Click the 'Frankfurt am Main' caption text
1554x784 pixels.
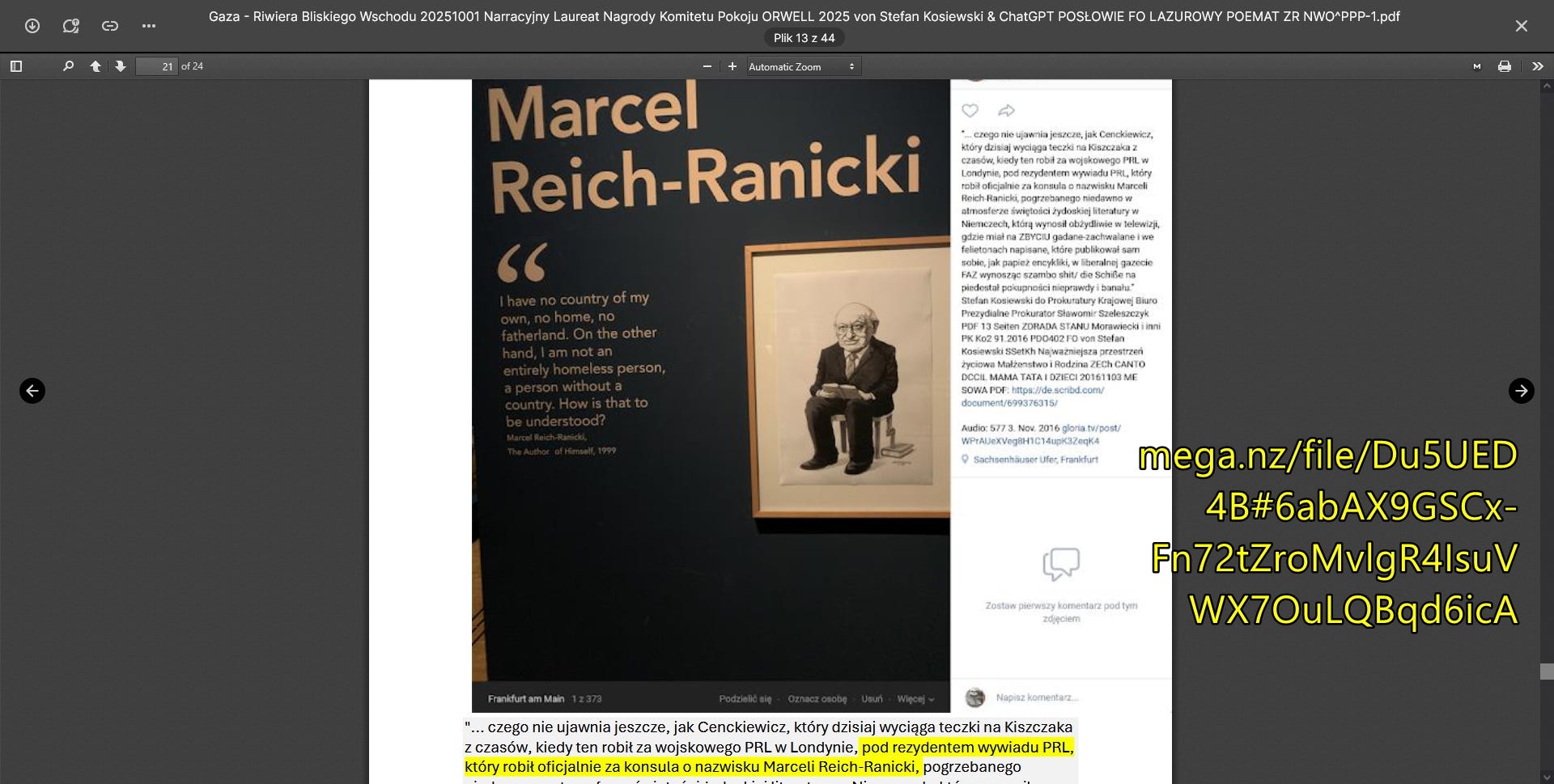pyautogui.click(x=526, y=699)
